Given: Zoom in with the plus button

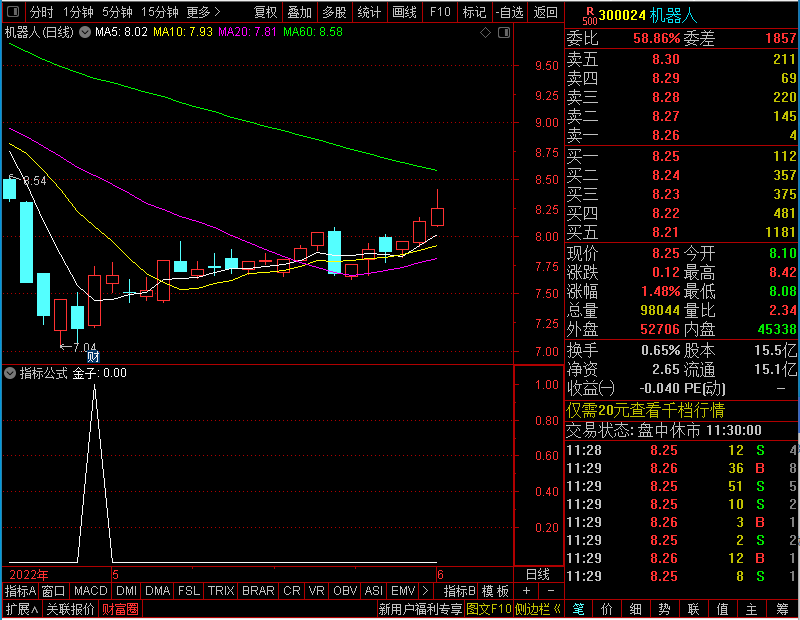Looking at the screenshot, I should point(527,591).
